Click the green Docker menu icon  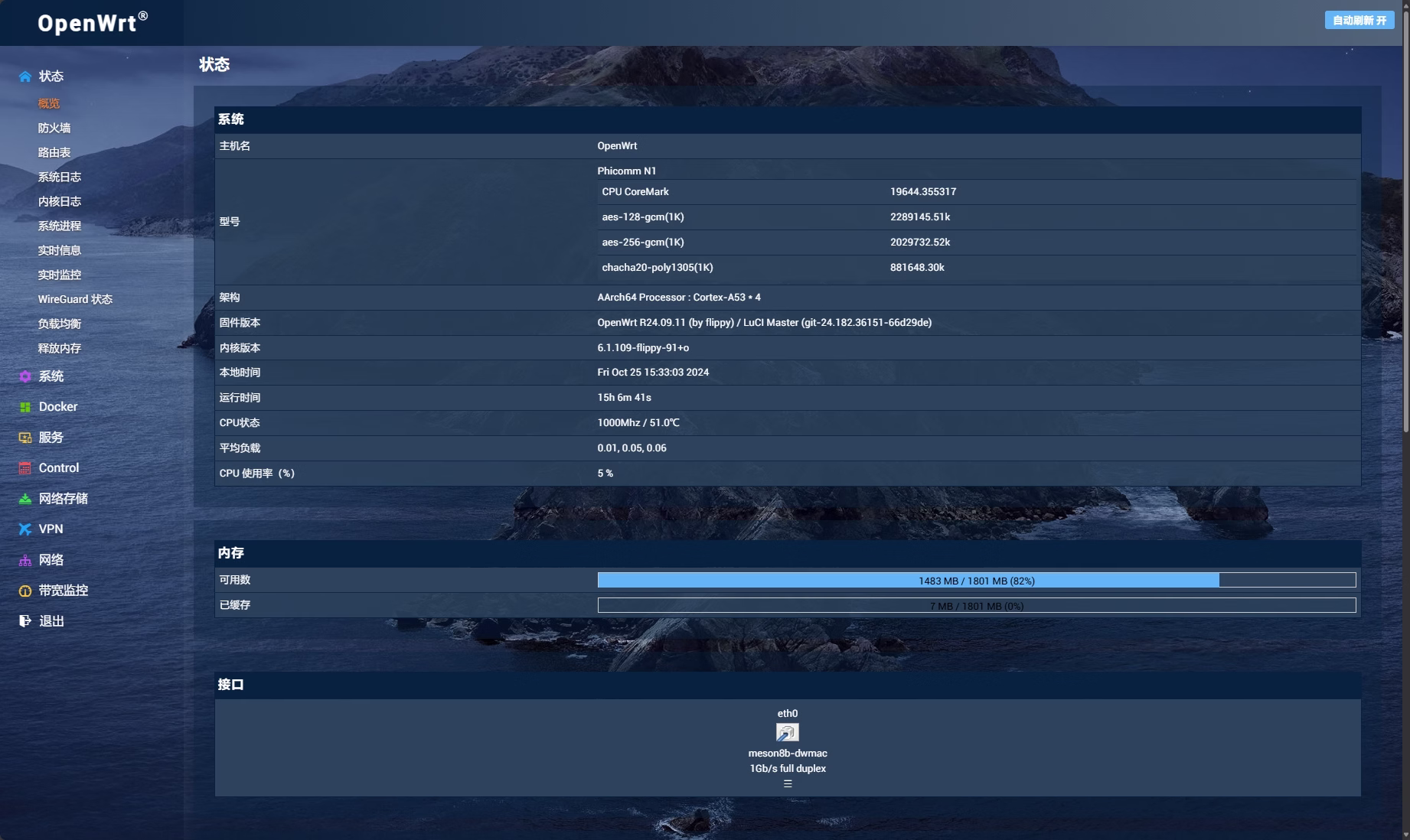tap(25, 407)
